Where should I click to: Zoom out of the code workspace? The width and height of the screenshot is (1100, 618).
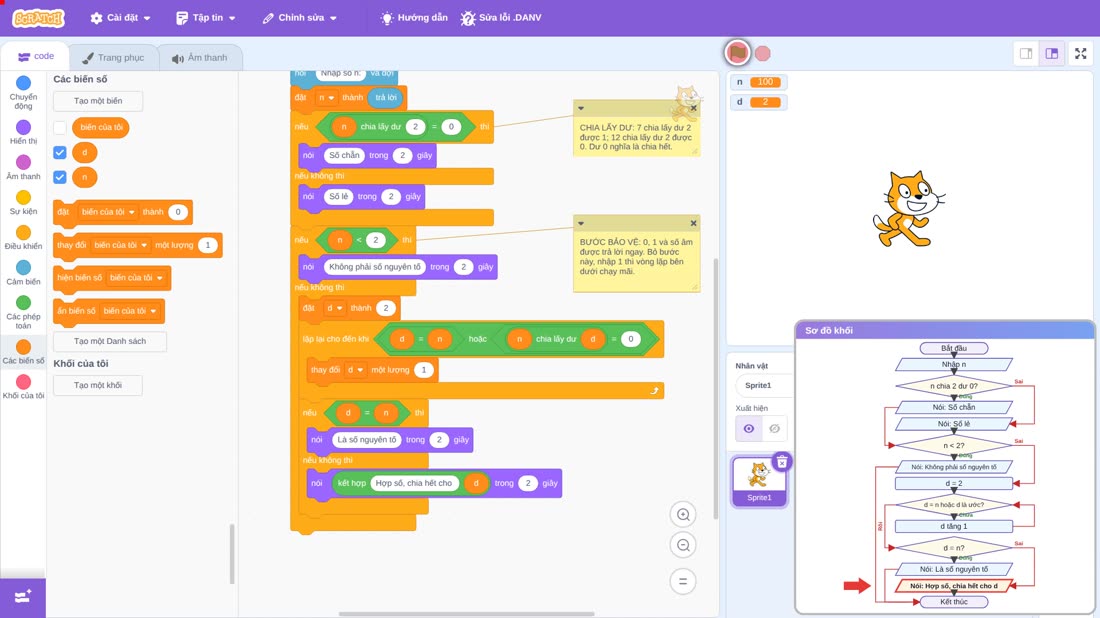click(683, 545)
